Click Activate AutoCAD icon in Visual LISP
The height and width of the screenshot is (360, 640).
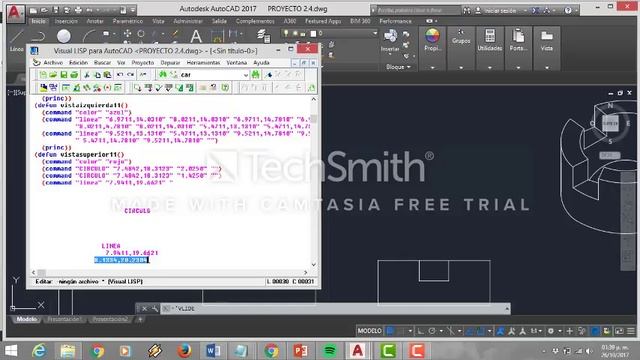click(43, 88)
